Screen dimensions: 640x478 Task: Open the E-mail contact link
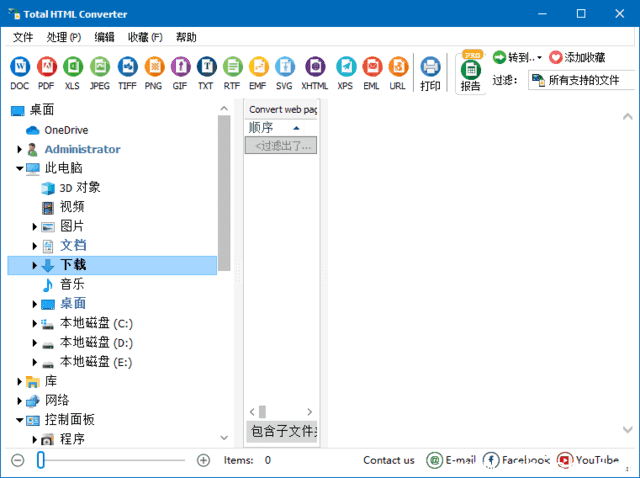(451, 460)
